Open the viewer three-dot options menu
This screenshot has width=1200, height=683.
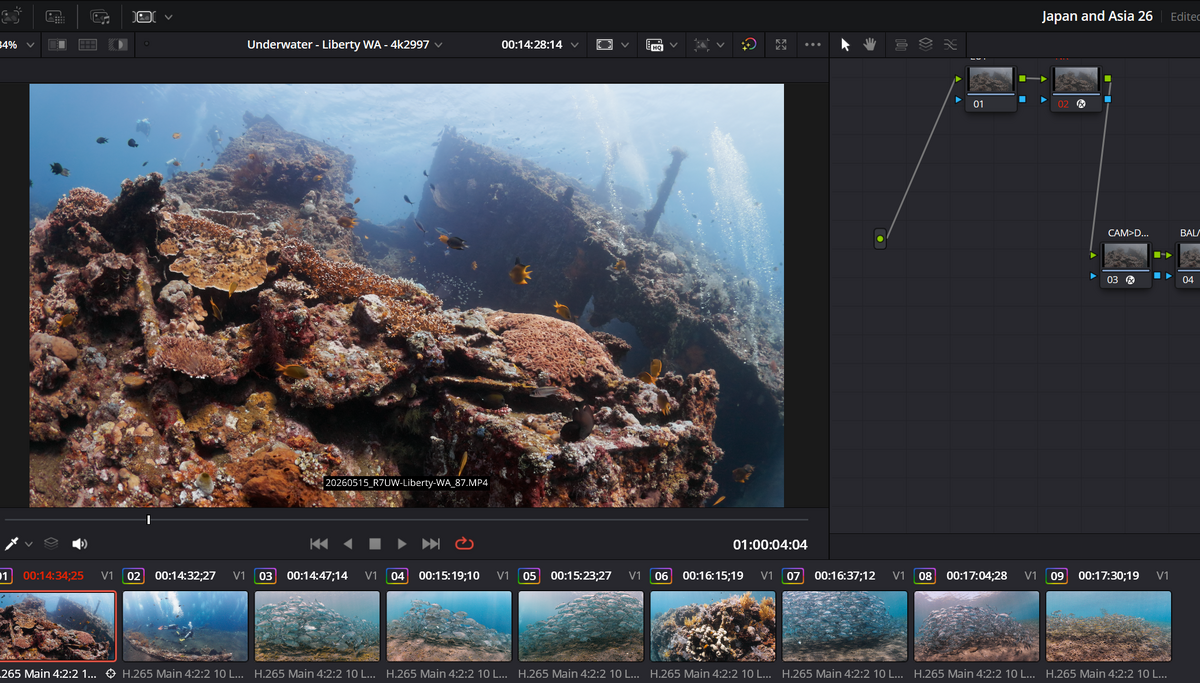[812, 45]
